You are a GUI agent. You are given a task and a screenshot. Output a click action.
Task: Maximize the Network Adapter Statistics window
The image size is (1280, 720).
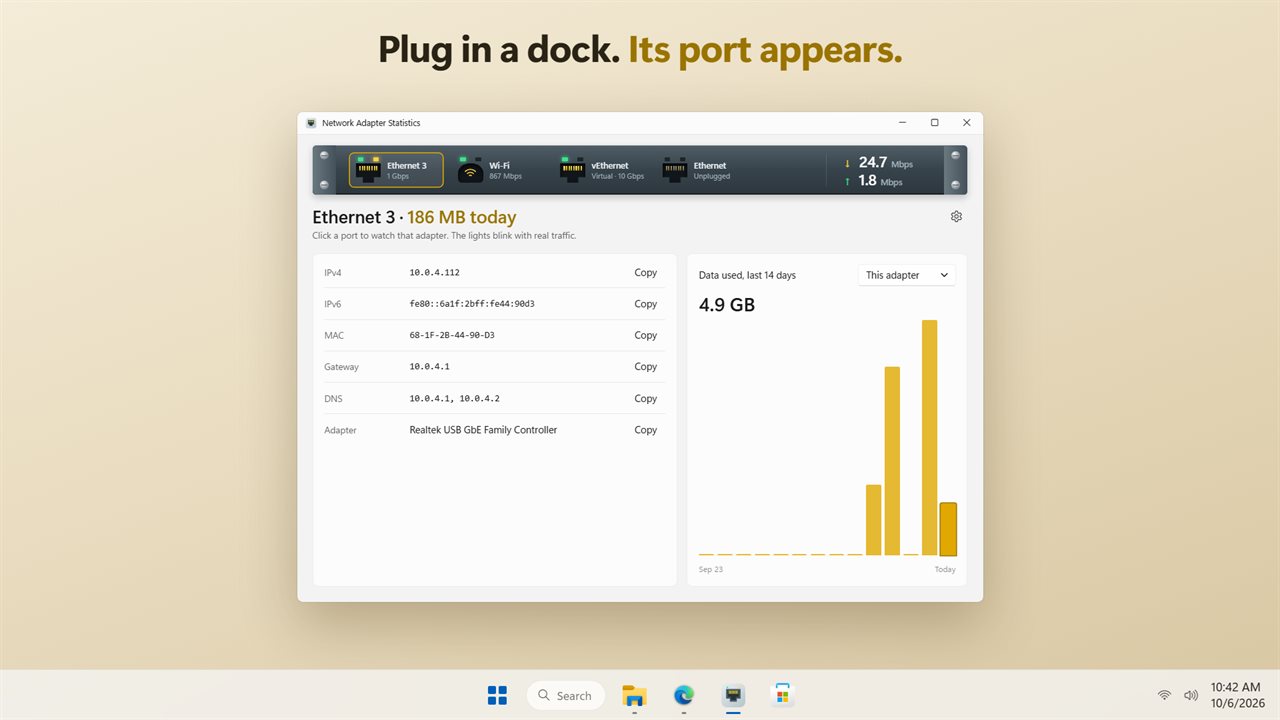pos(935,123)
